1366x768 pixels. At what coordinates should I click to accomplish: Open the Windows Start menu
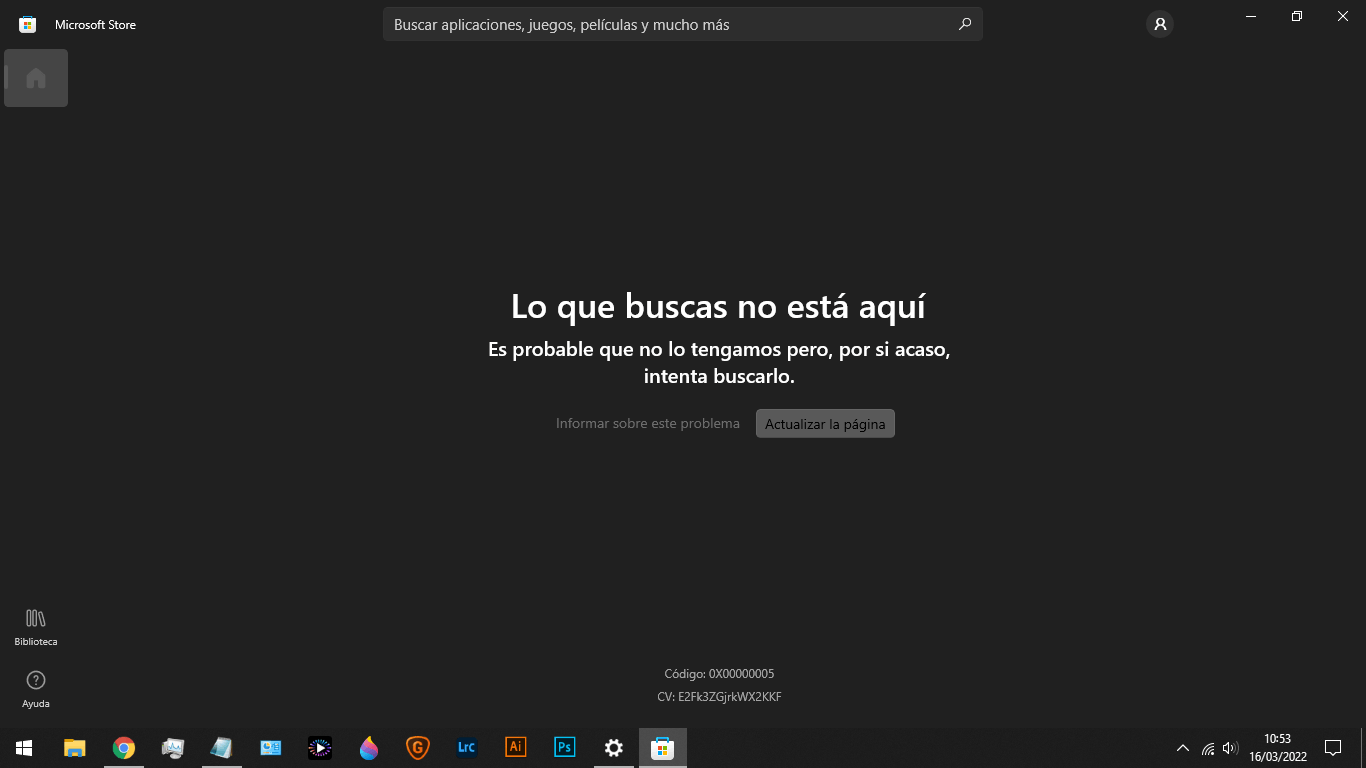pos(24,748)
